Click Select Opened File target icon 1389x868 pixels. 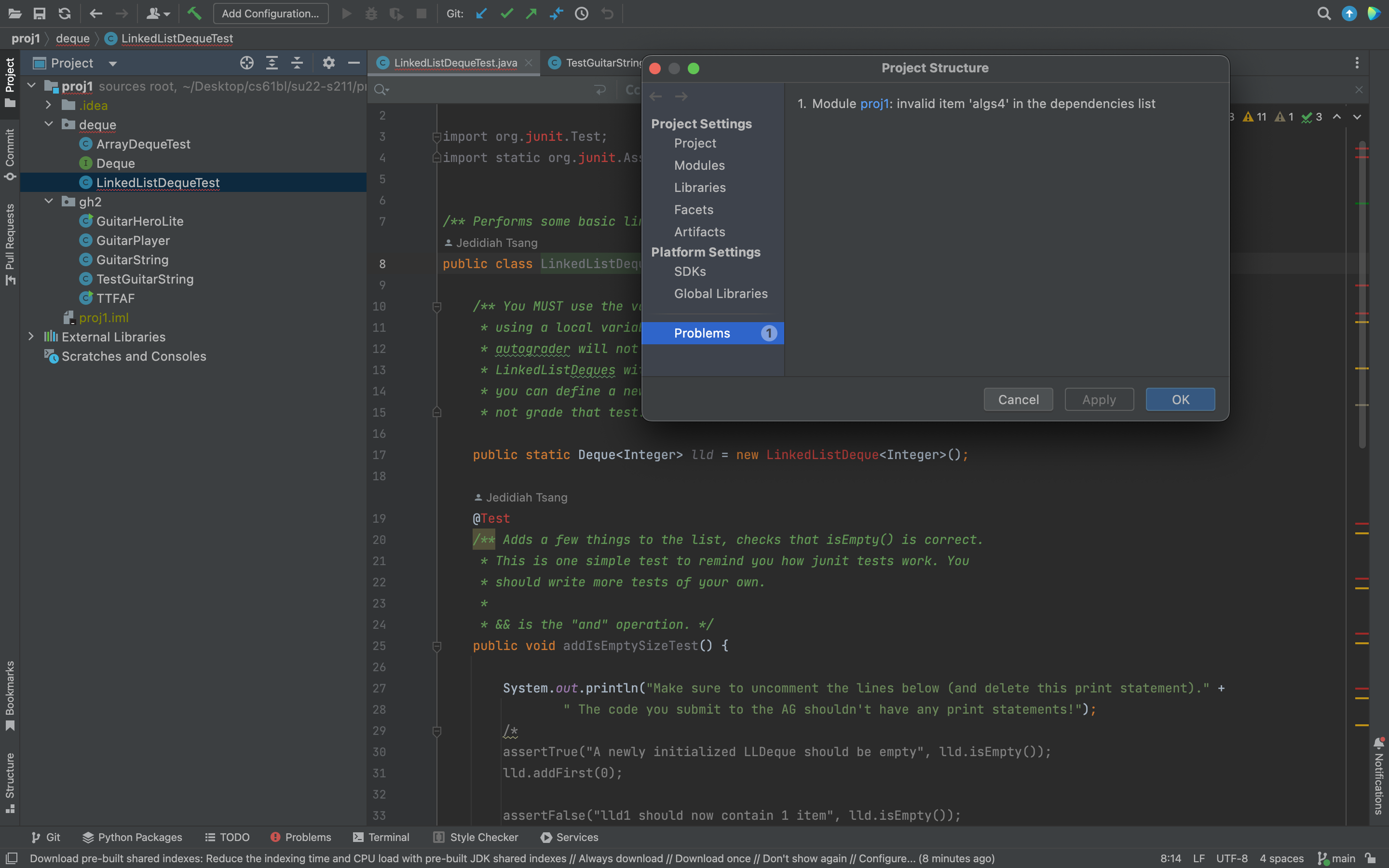247,63
